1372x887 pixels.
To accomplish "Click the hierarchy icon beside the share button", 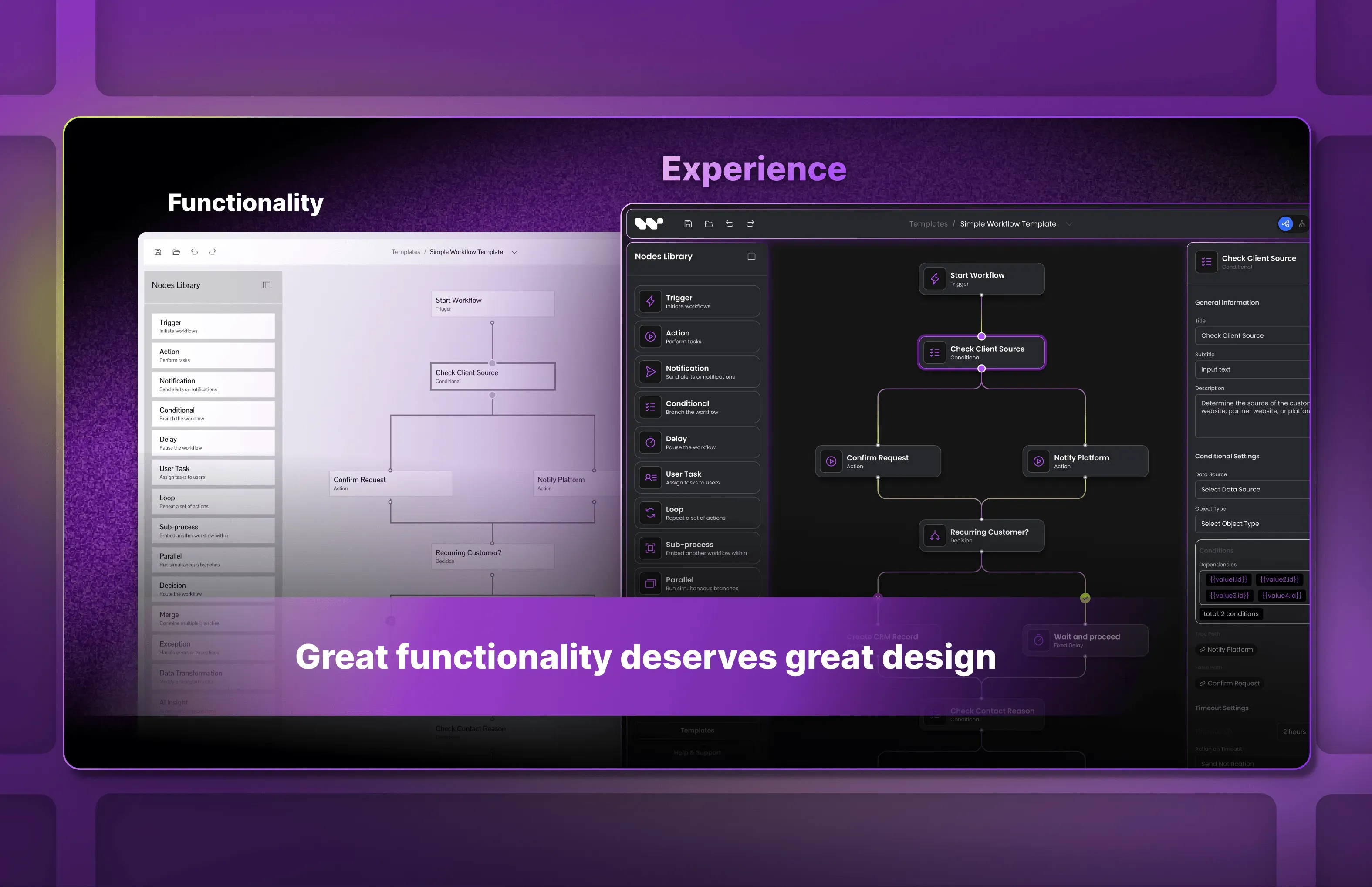I will tap(1302, 224).
